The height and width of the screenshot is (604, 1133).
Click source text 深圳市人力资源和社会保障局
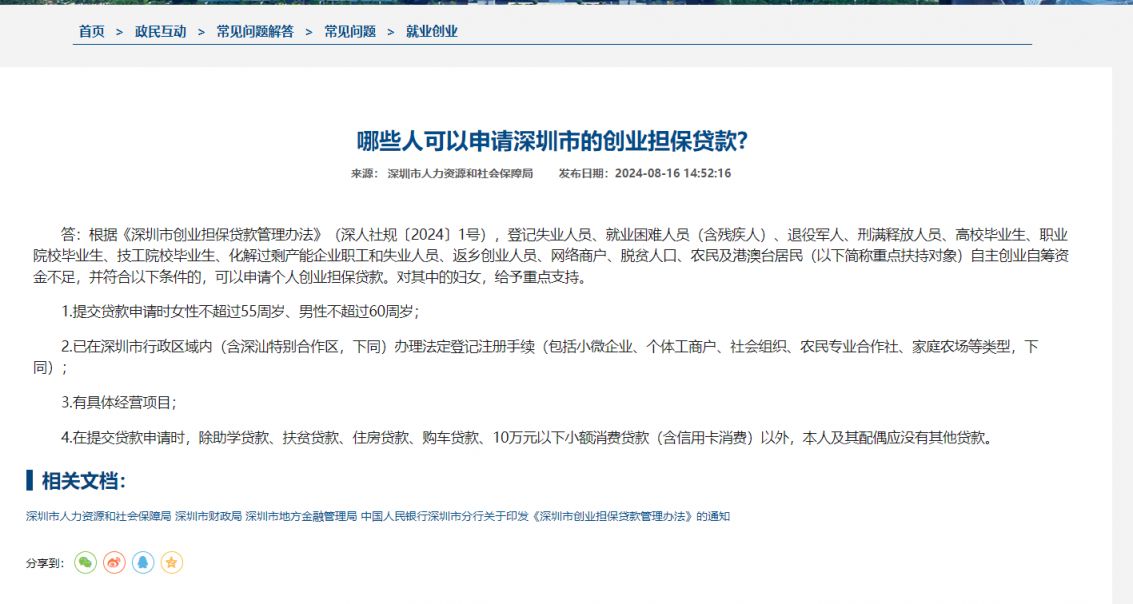460,173
